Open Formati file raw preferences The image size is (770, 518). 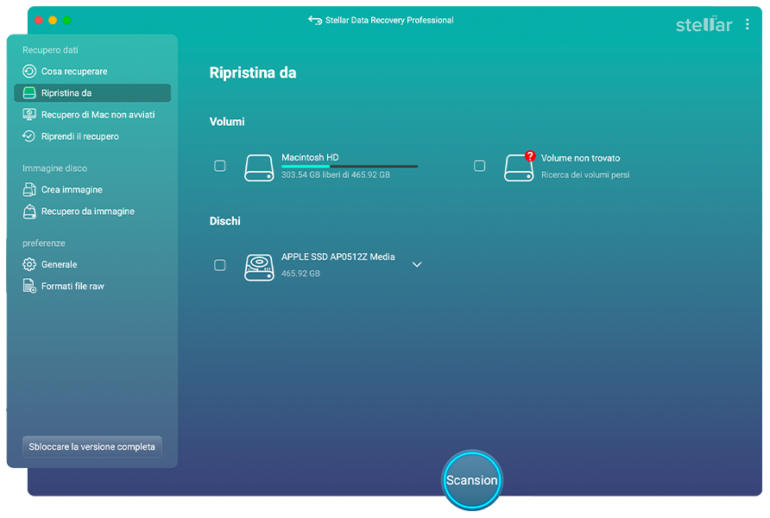[92, 286]
